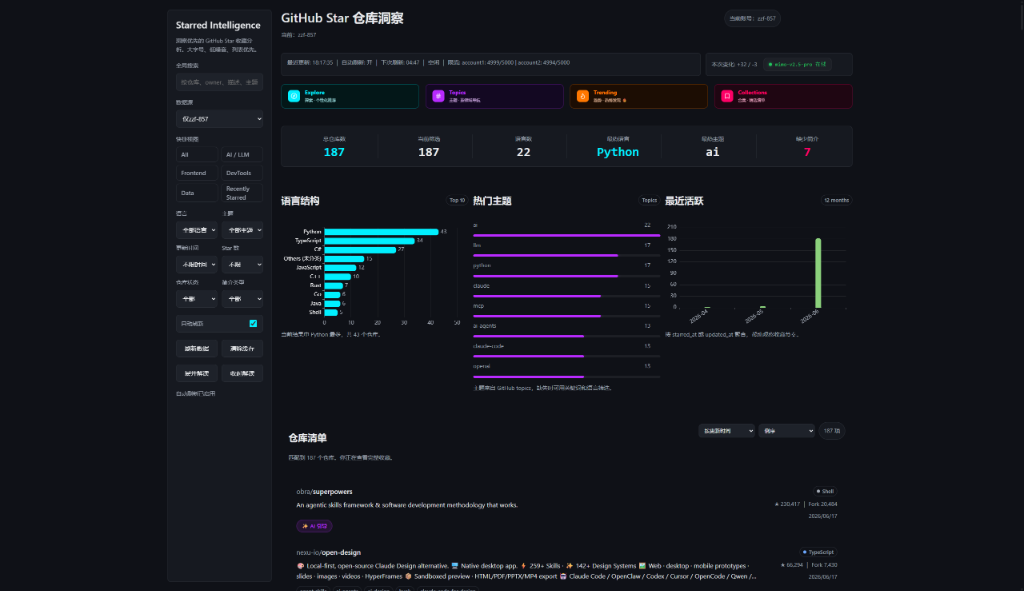Click the TypeScript language tag on open-design

pos(818,552)
